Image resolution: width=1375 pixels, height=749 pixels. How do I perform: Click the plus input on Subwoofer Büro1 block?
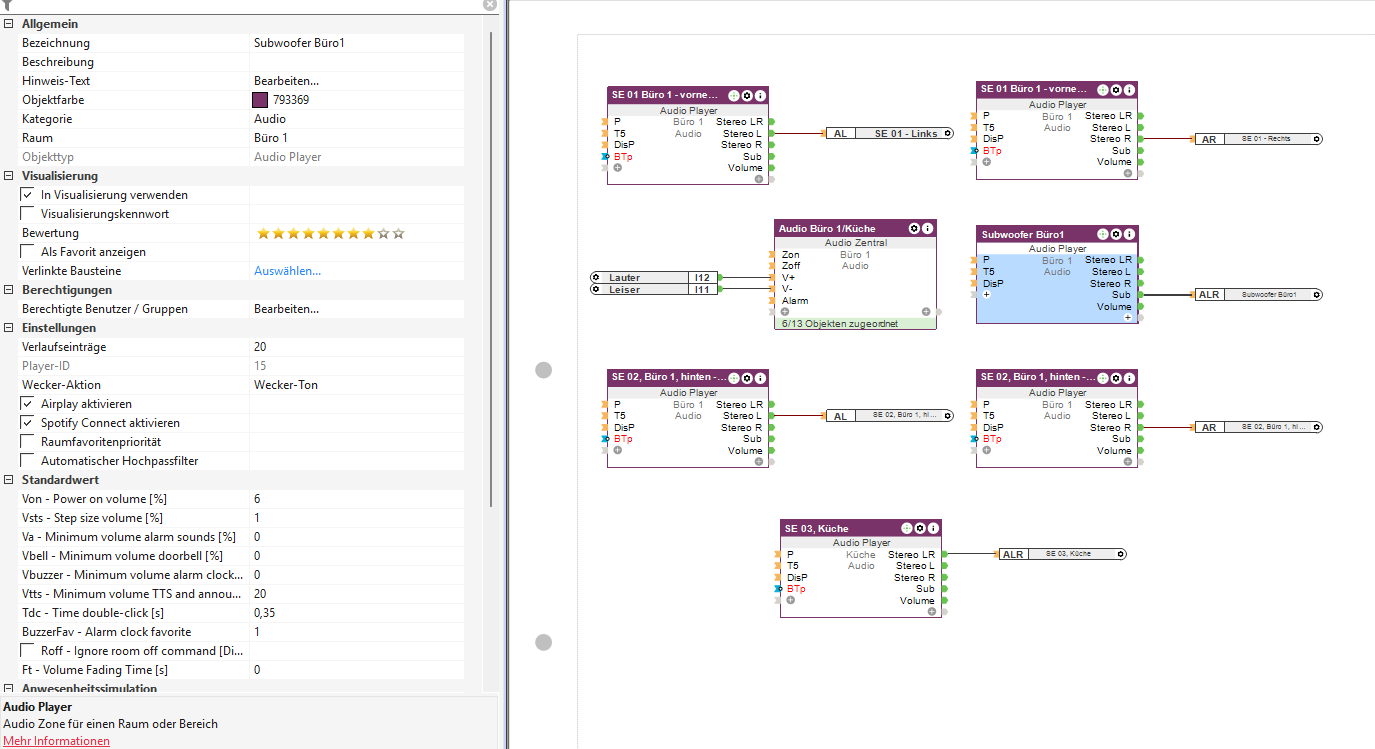(x=986, y=295)
